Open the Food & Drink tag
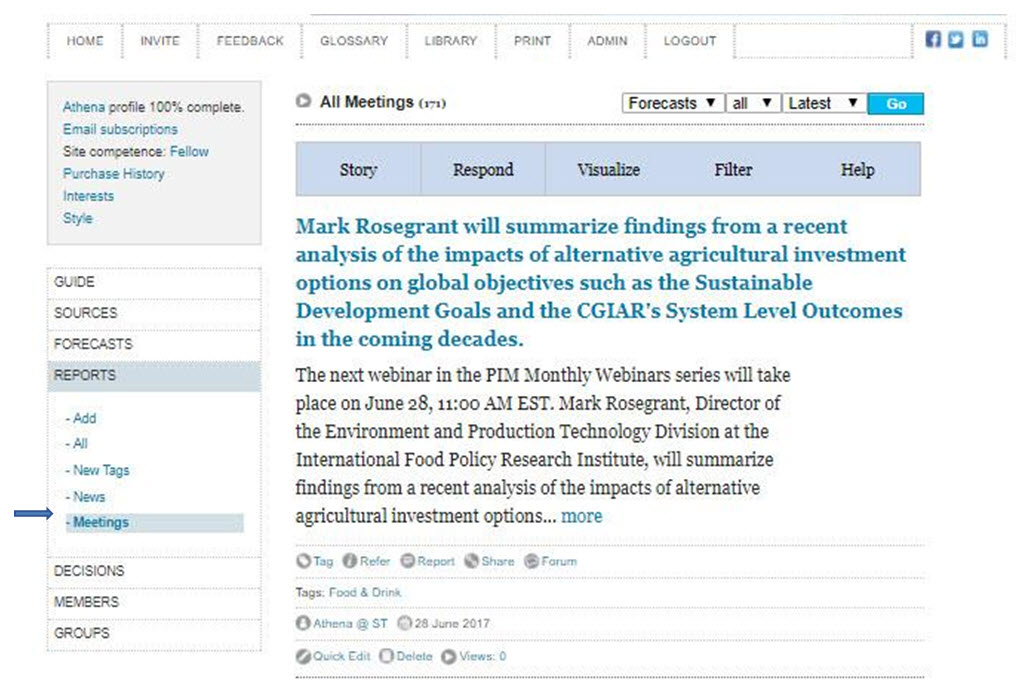Screen dimensions: 1017x686 (x=365, y=593)
